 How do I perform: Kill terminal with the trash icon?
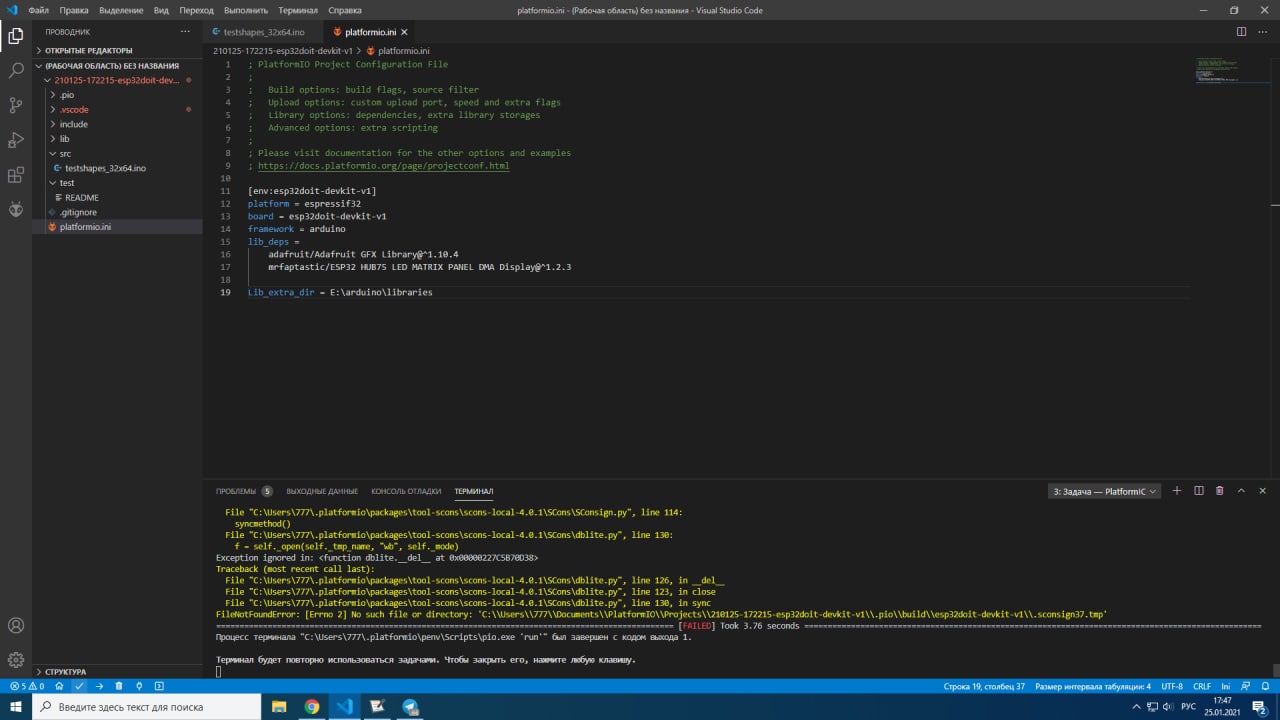(x=1219, y=491)
